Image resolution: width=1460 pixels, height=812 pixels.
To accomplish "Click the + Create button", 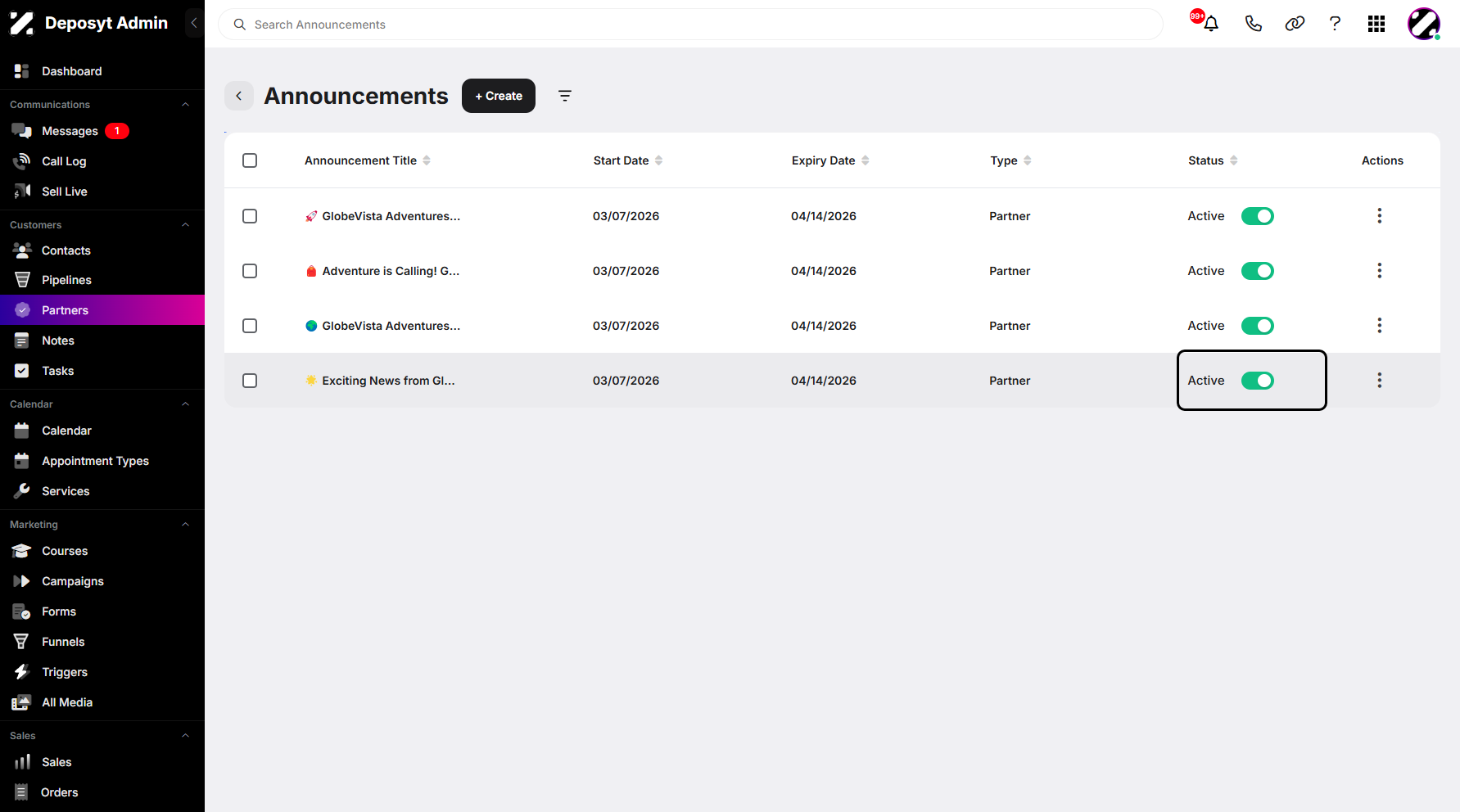I will pos(499,96).
